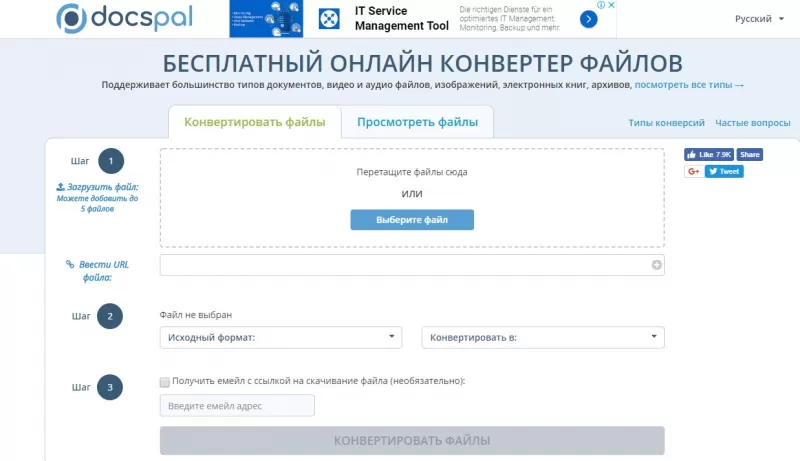This screenshot has width=800, height=461.
Task: Focus the file URL input field
Action: [x=412, y=265]
